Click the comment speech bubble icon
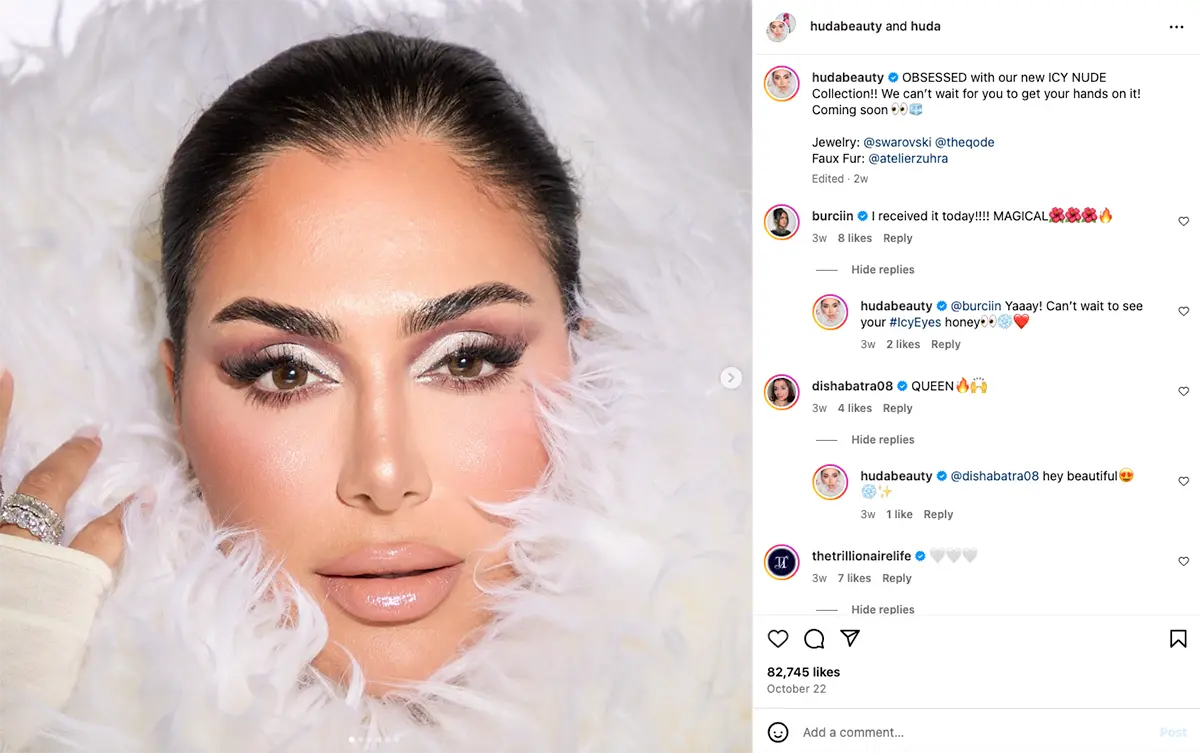This screenshot has width=1200, height=753. 814,639
